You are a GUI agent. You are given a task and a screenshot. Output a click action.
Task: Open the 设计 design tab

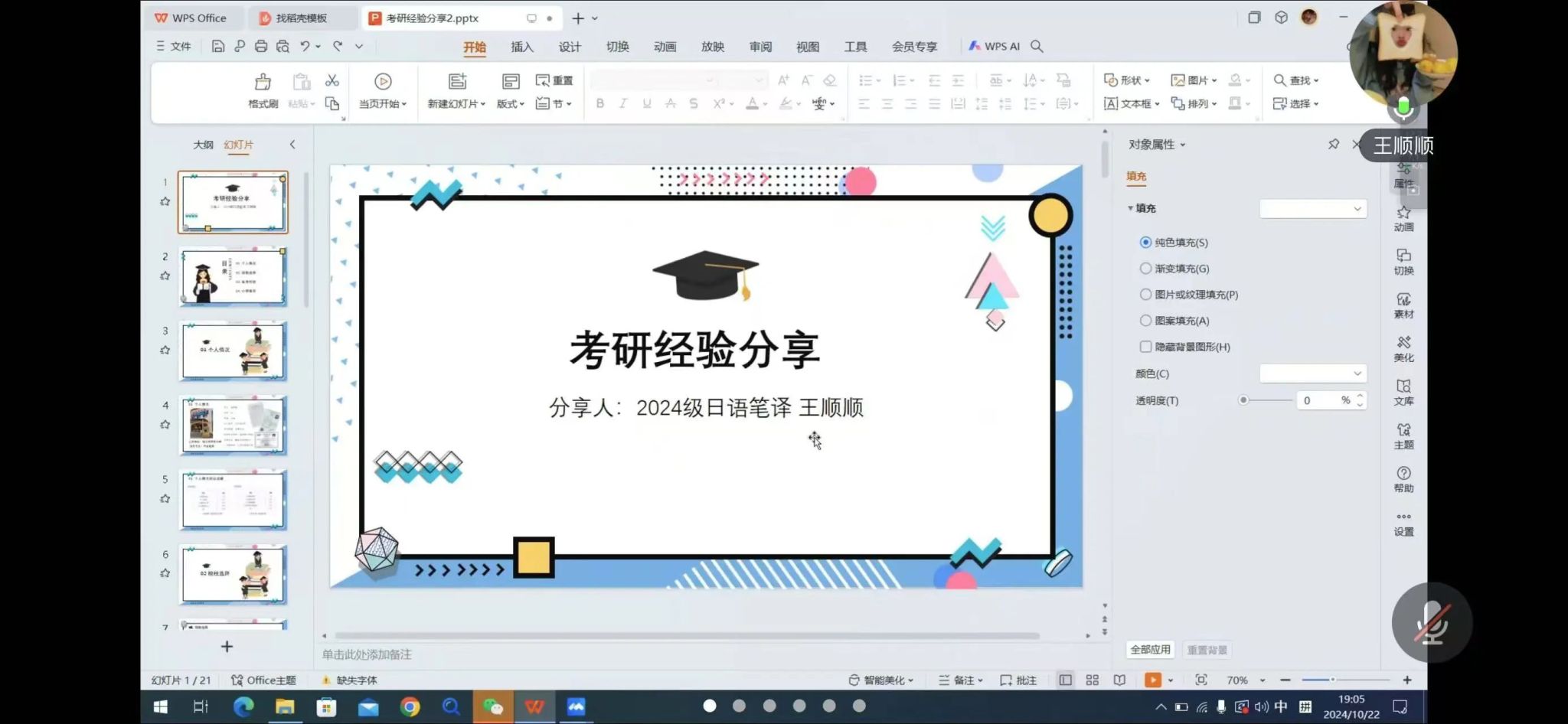[x=570, y=47]
